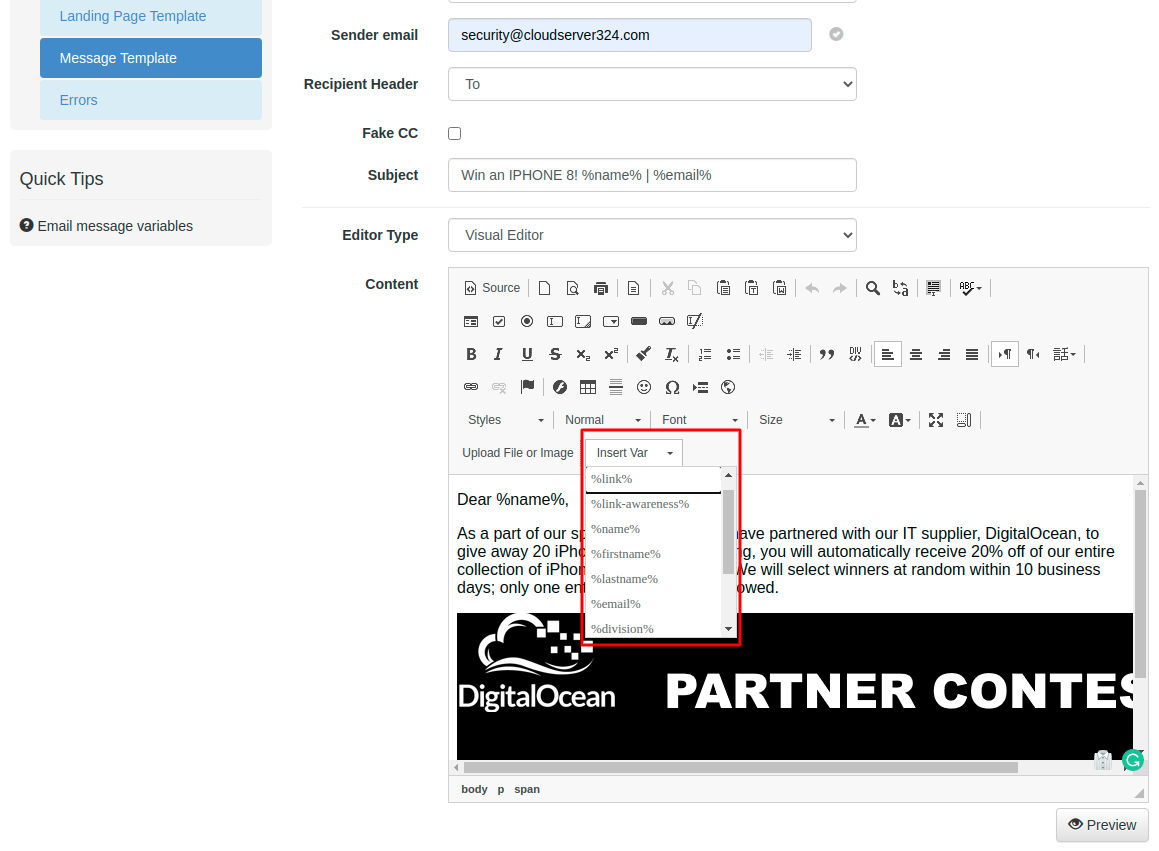Select %lastname% variable
The image size is (1159, 851).
[x=653, y=579]
